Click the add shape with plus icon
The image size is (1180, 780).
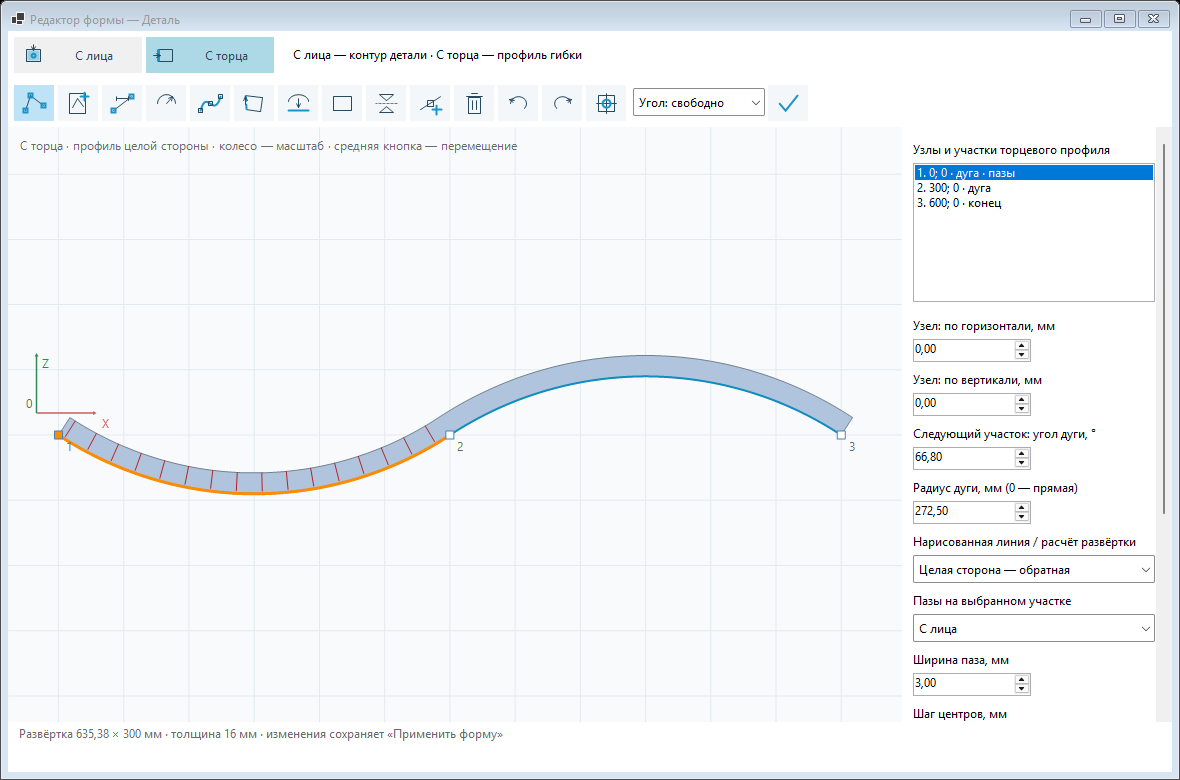[78, 103]
